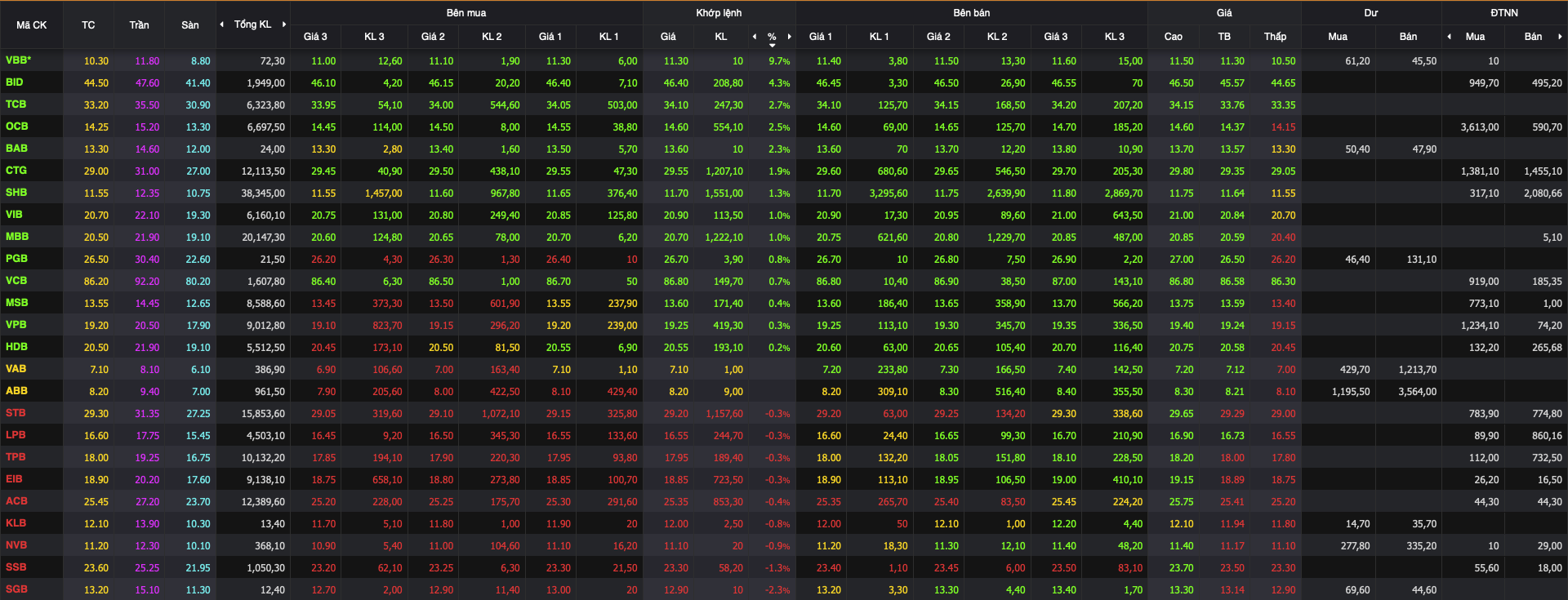Click the Bên bán group header
Image resolution: width=1568 pixels, height=600 pixels.
[x=972, y=13]
